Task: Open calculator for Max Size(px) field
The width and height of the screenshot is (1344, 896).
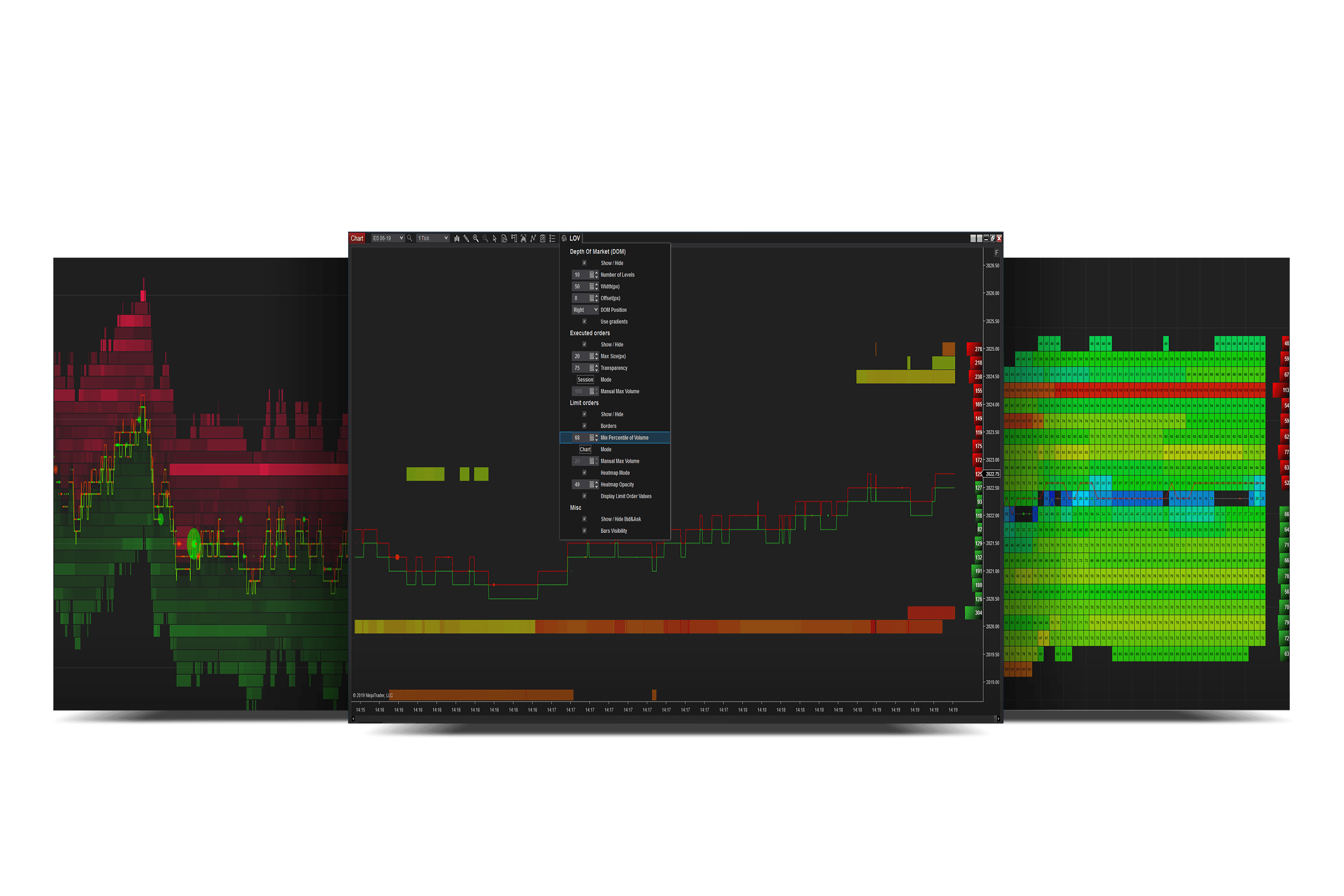Action: pos(591,356)
